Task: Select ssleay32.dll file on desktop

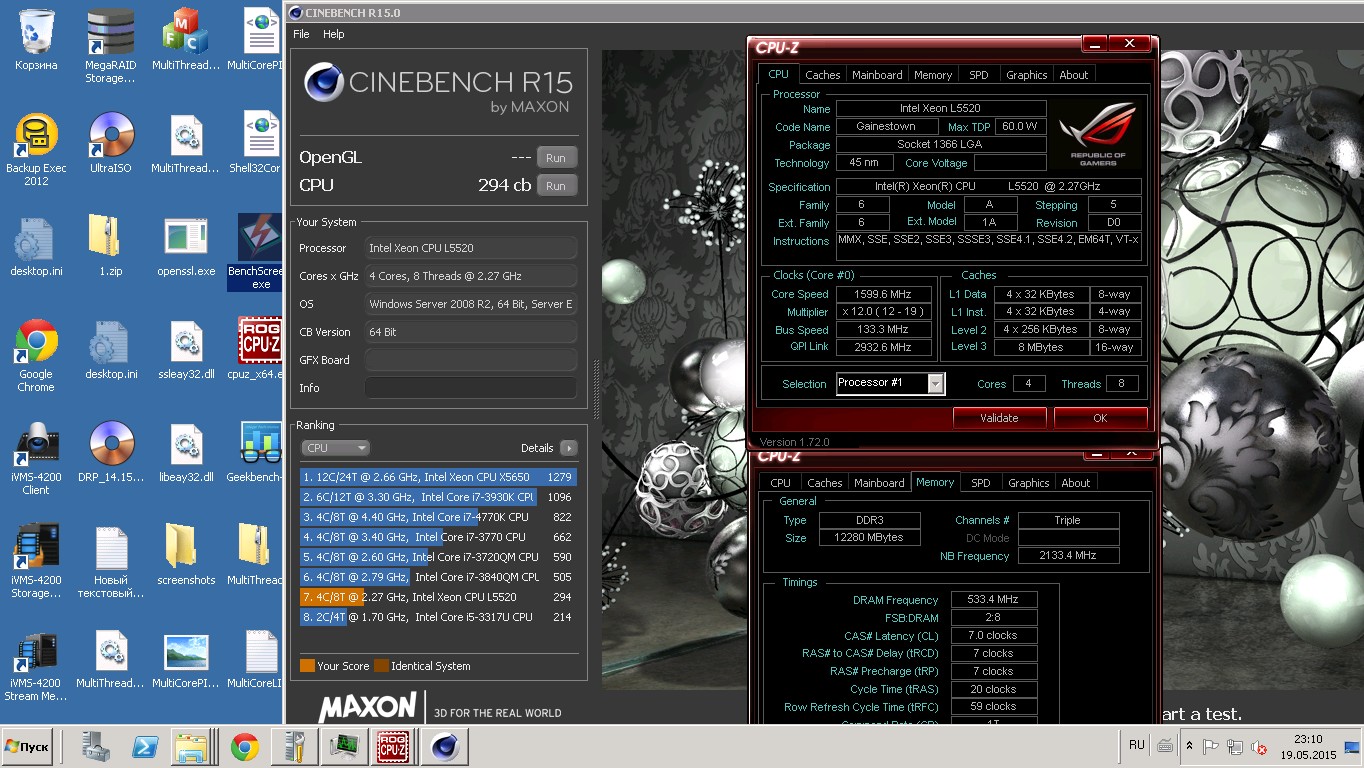Action: 186,349
